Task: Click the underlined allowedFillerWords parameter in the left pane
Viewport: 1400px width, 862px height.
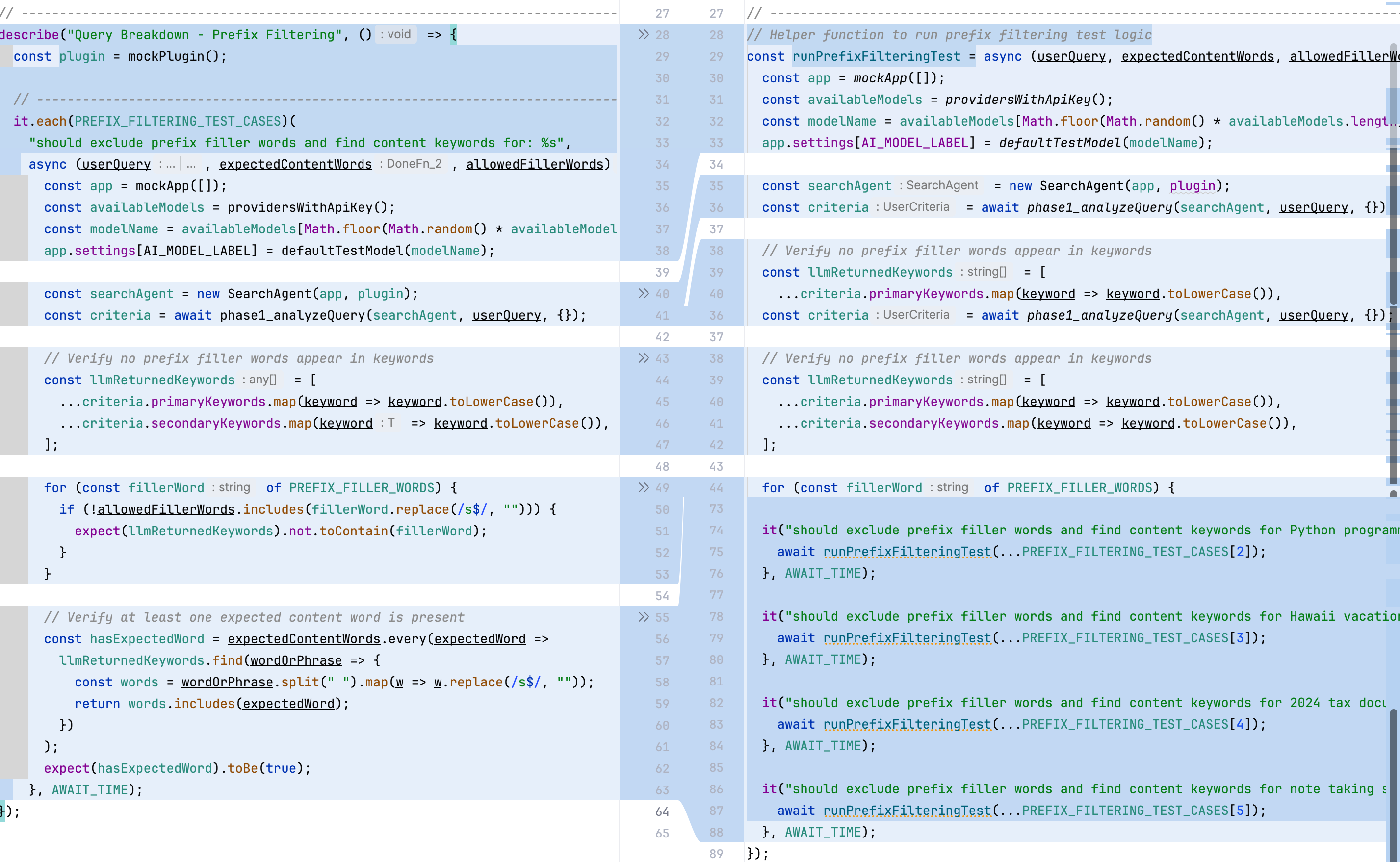Action: pos(534,164)
